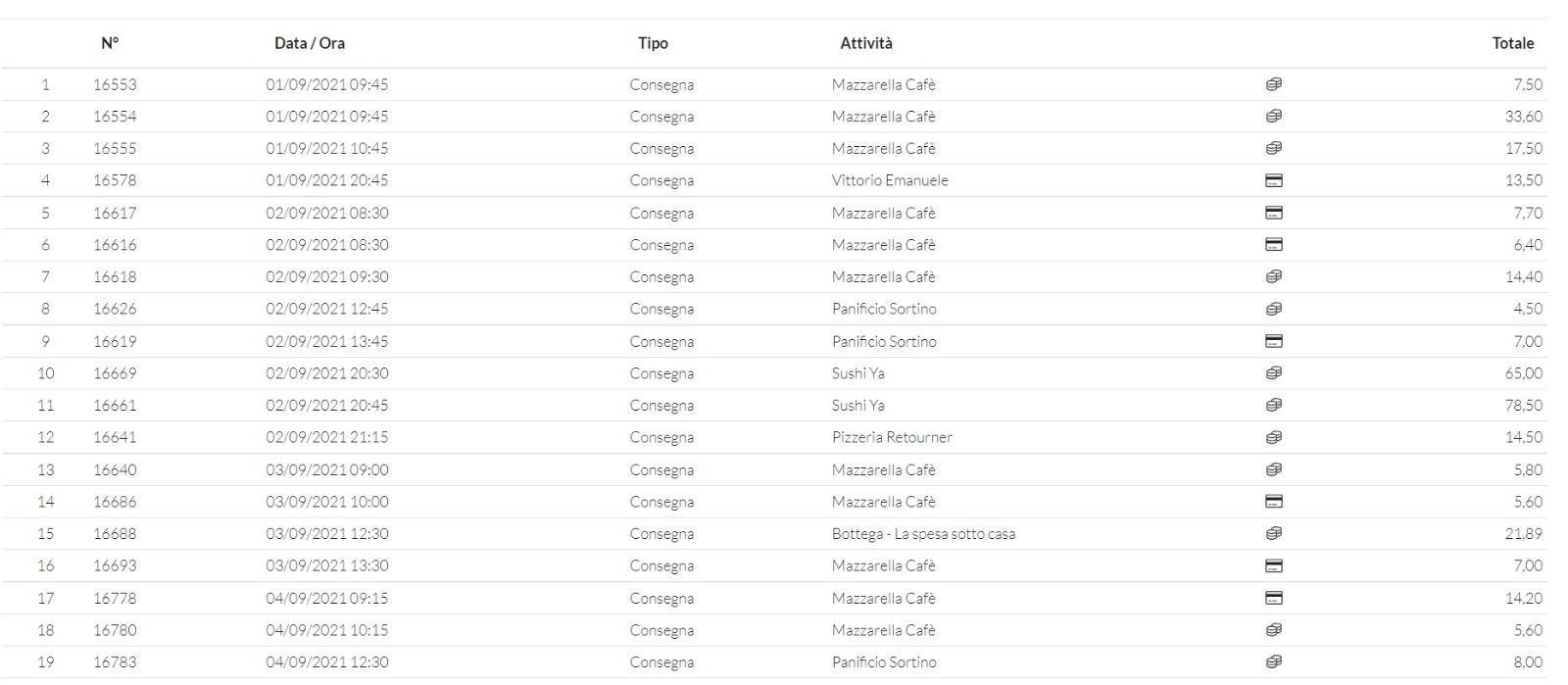The width and height of the screenshot is (1568, 685).
Task: Sort by the Data / Ora column header
Action: [309, 43]
